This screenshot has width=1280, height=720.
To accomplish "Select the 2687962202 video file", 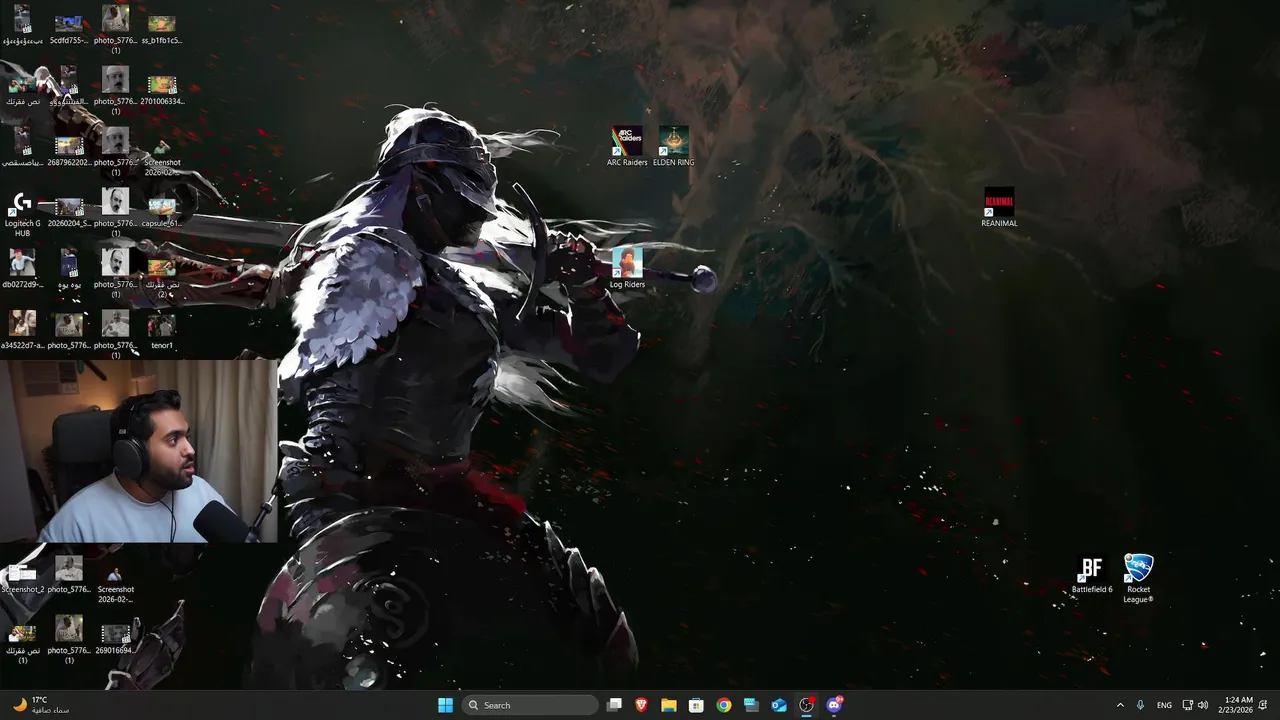I will click(69, 150).
